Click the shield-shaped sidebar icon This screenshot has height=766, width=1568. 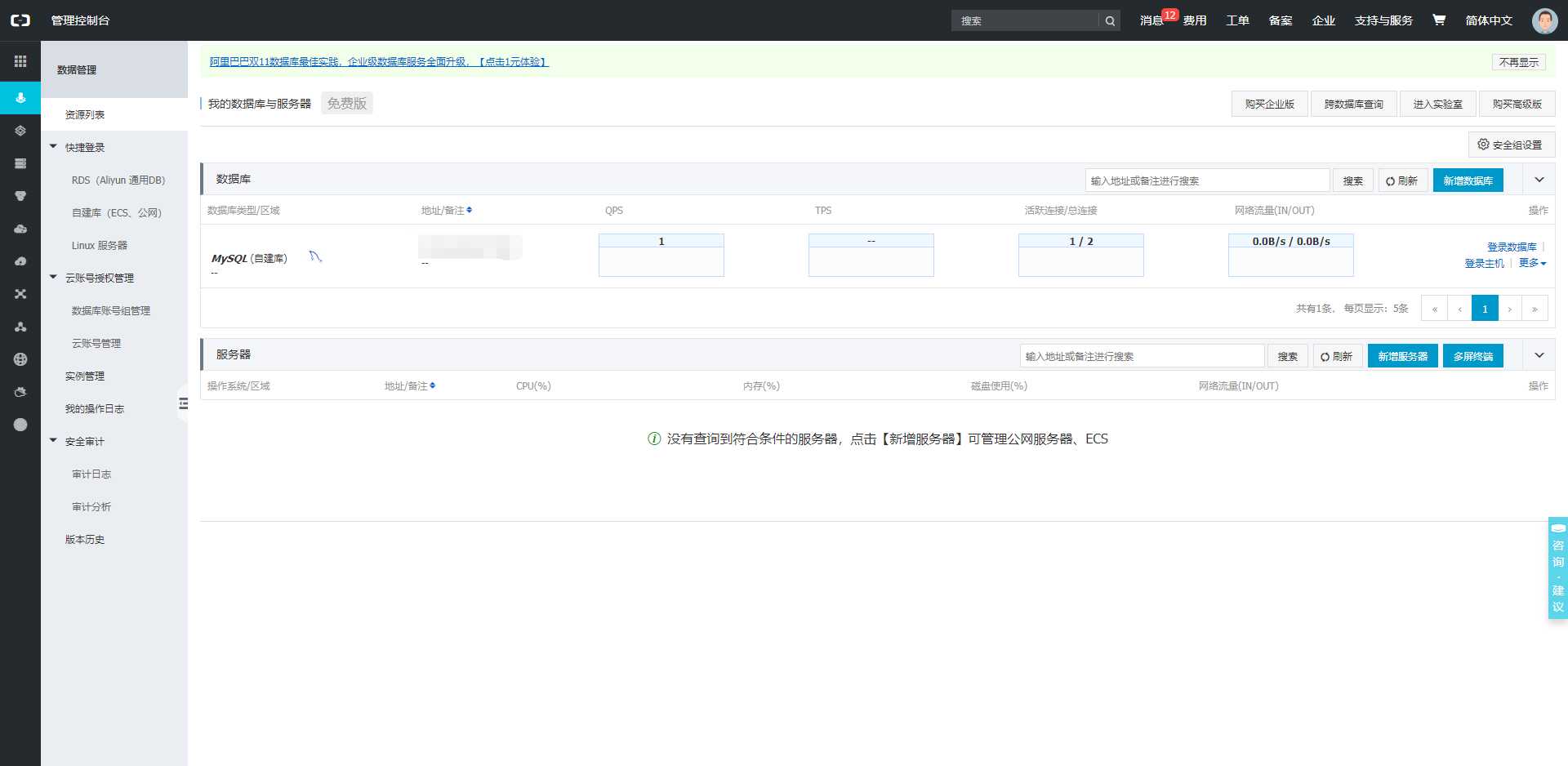pos(20,196)
